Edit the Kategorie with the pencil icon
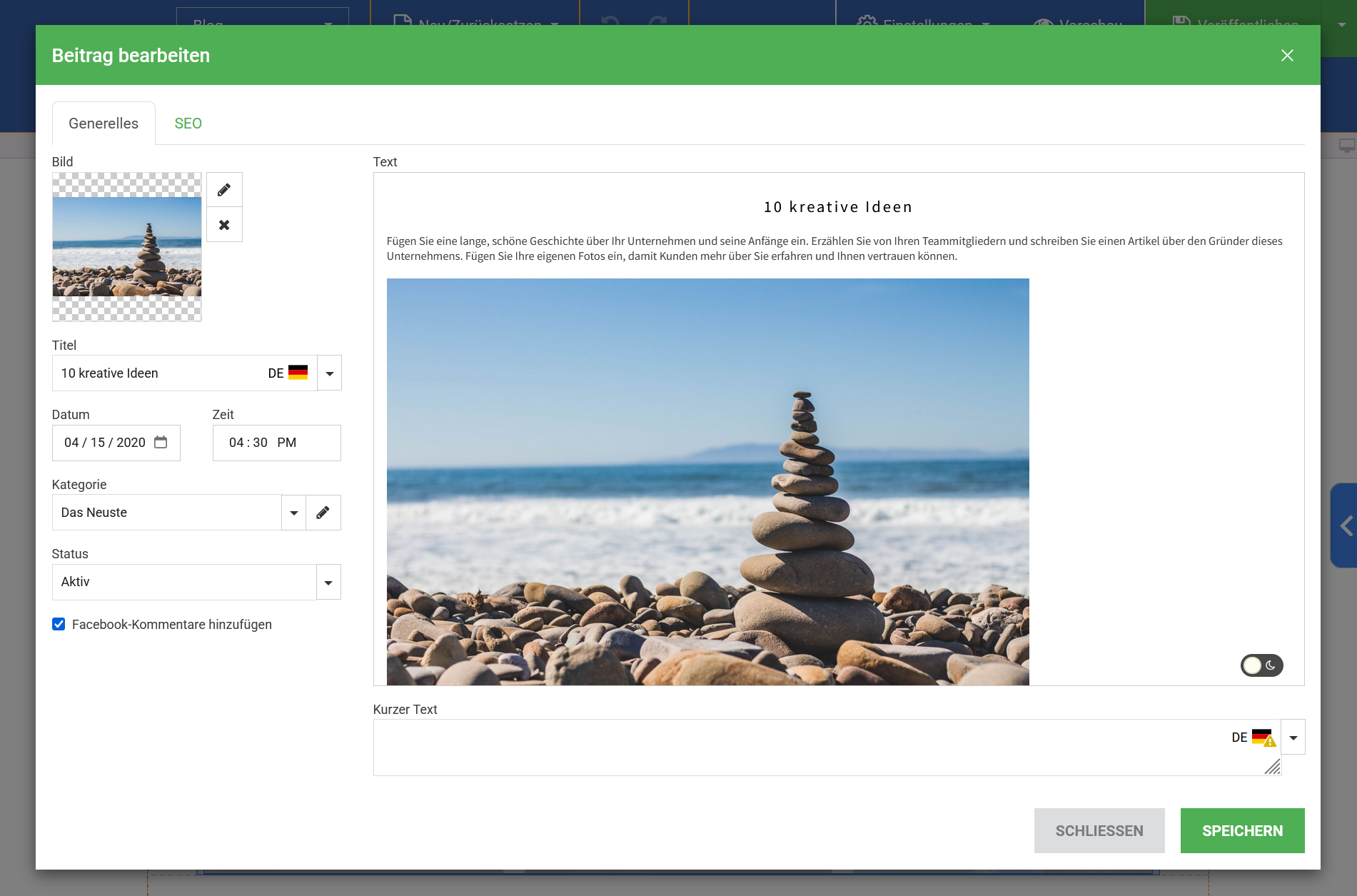This screenshot has width=1357, height=896. pyautogui.click(x=323, y=513)
